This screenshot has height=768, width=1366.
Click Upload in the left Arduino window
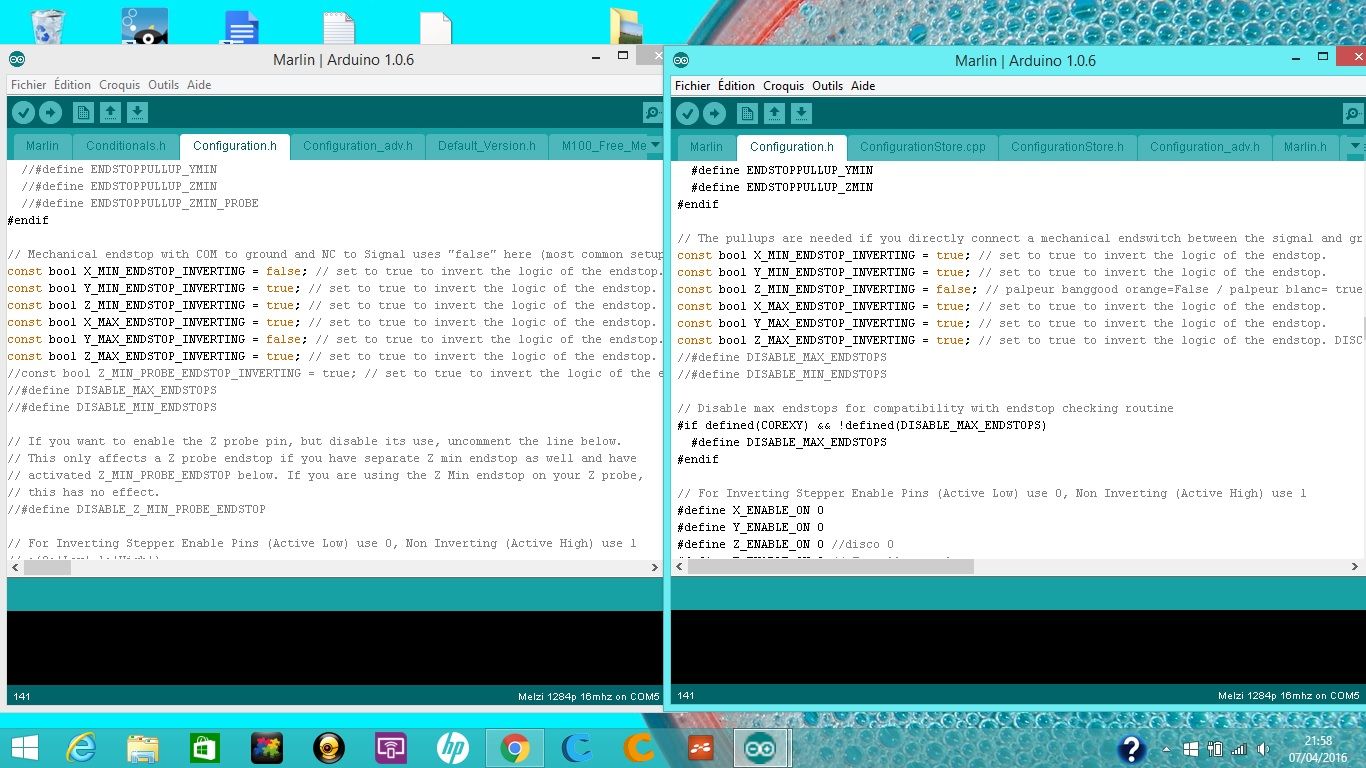click(x=50, y=113)
